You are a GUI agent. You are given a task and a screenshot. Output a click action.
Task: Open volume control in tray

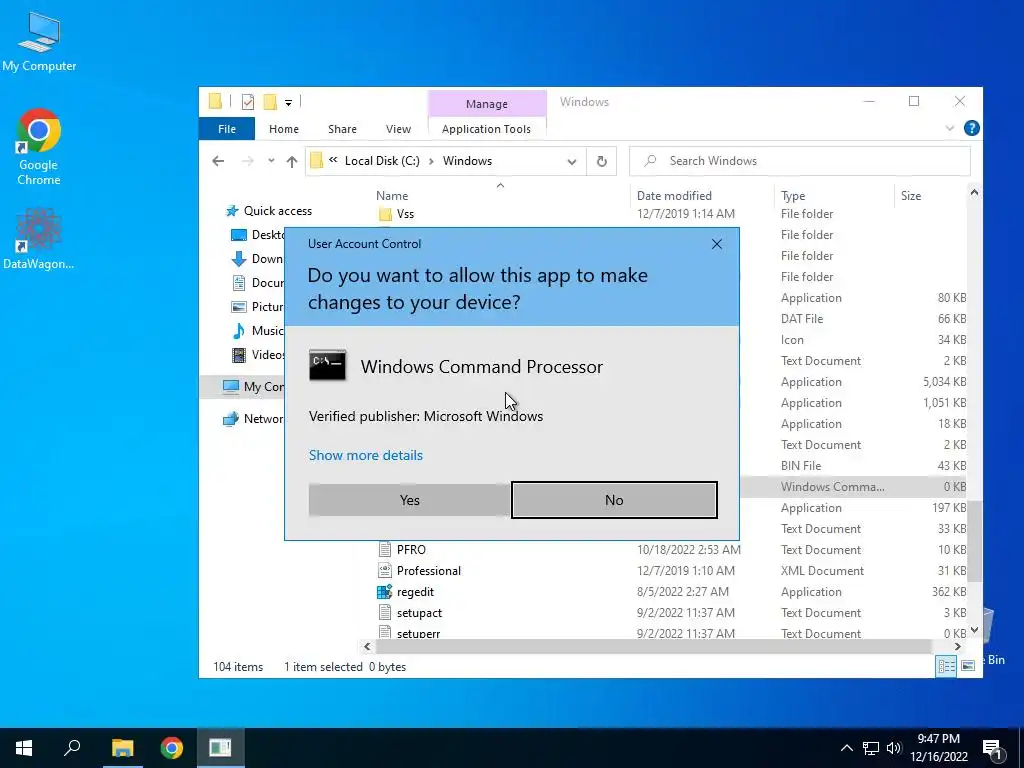894,748
